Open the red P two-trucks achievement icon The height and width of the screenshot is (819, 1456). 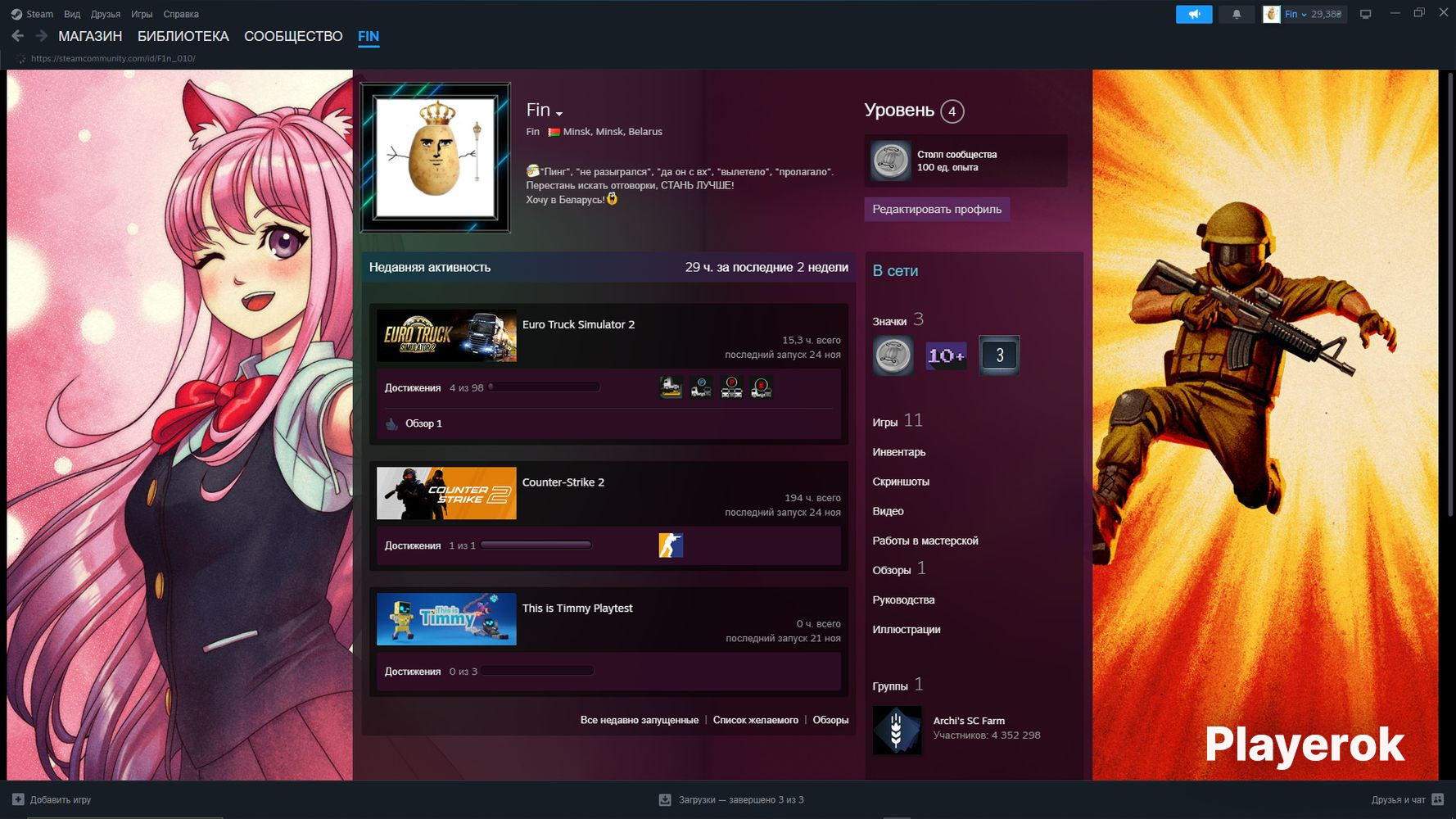731,387
